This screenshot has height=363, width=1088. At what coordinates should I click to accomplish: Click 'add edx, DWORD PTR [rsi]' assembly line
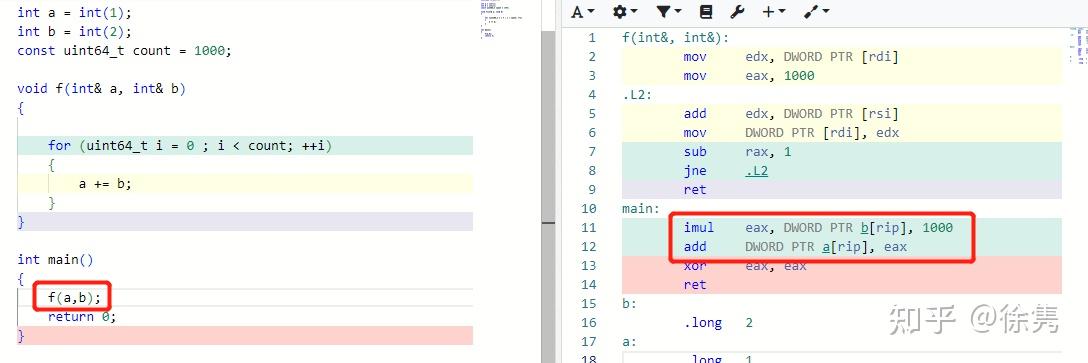[790, 114]
